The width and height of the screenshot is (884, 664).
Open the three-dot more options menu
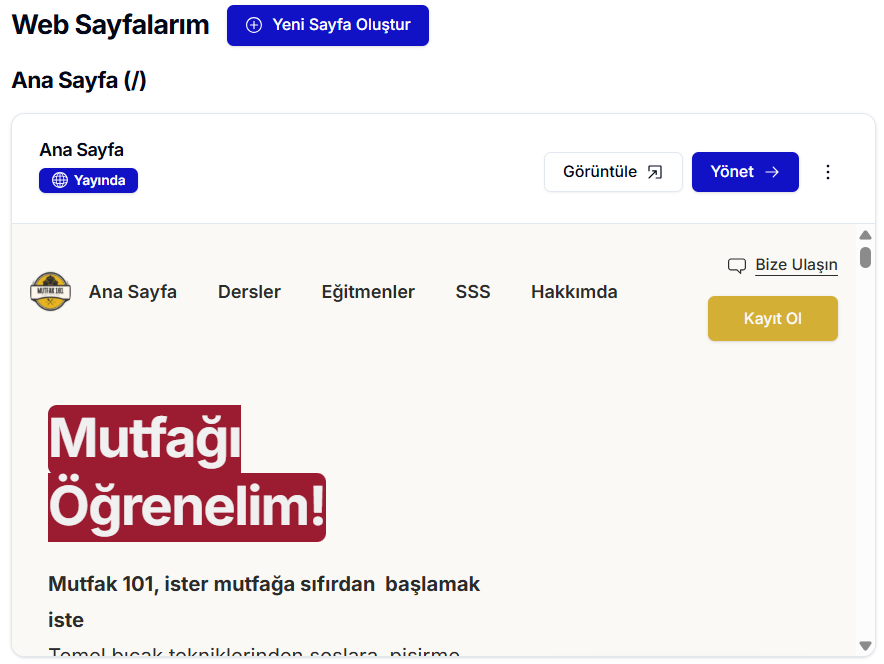click(827, 172)
